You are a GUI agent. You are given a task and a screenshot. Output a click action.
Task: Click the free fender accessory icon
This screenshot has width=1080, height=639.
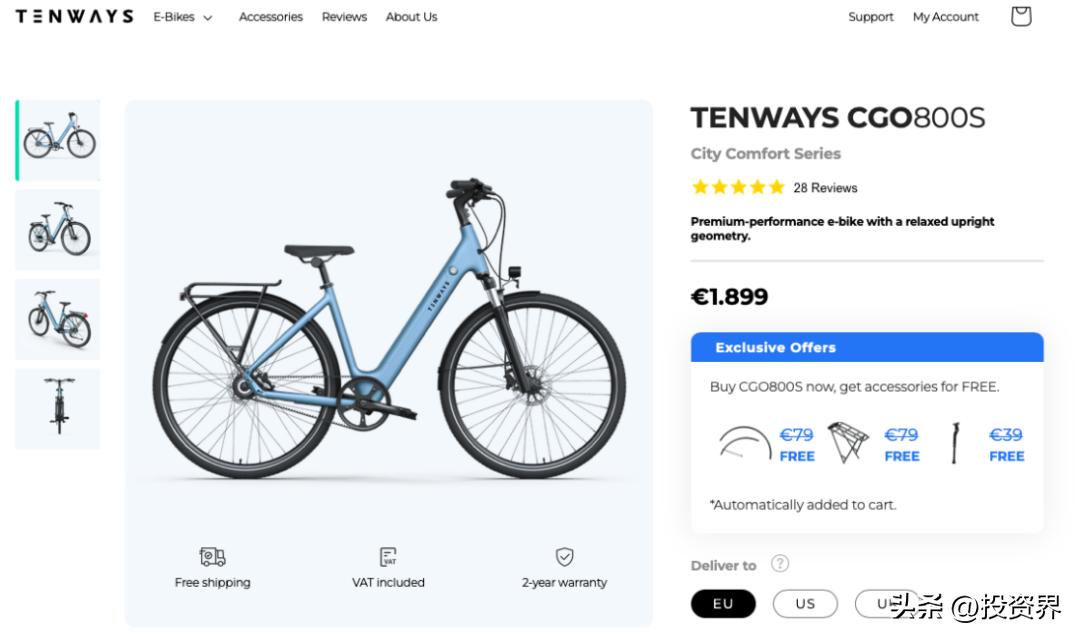pyautogui.click(x=744, y=444)
